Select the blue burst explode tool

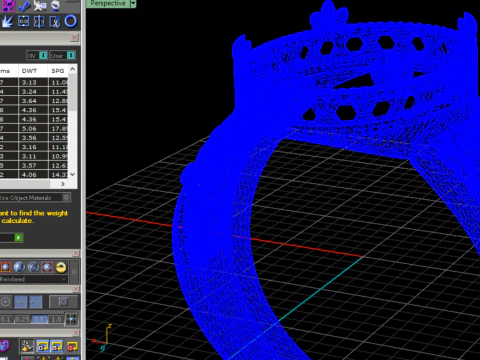point(8,21)
